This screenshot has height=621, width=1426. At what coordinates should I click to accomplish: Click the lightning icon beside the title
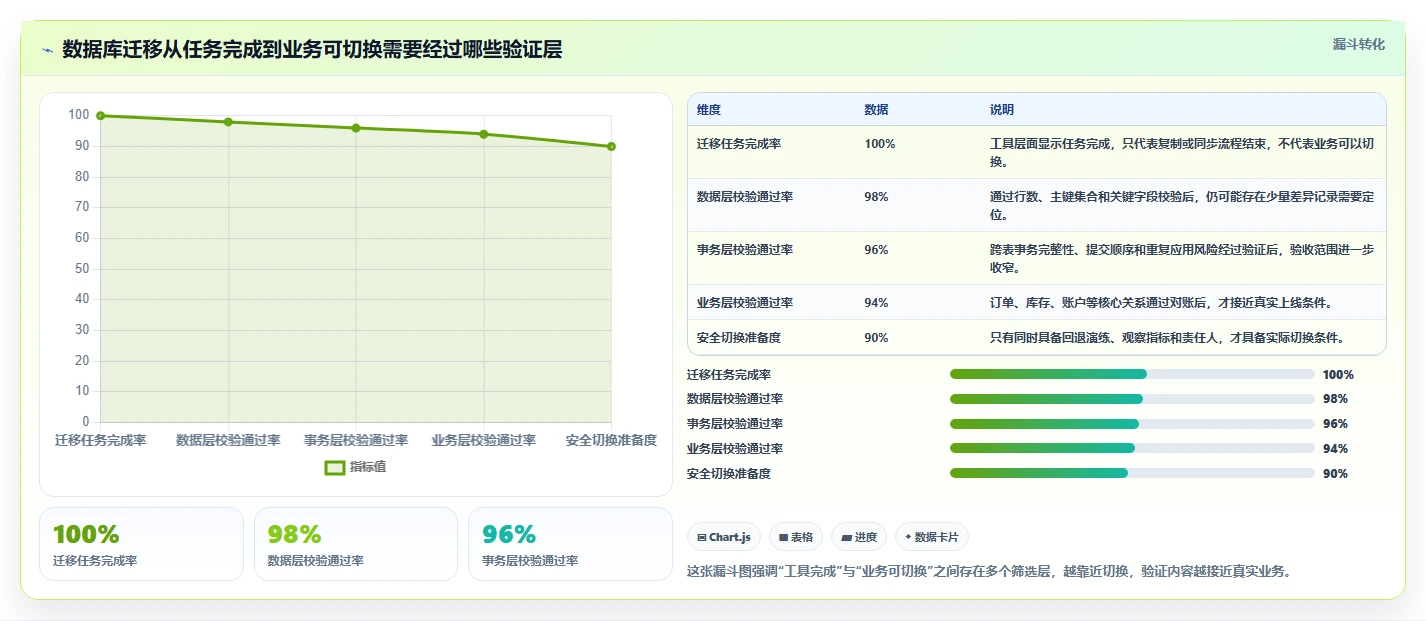[48, 50]
